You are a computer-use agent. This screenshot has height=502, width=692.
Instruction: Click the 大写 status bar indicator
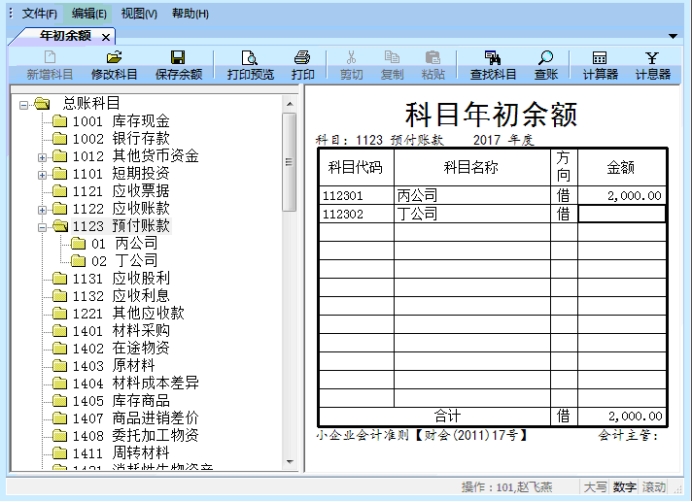click(594, 487)
